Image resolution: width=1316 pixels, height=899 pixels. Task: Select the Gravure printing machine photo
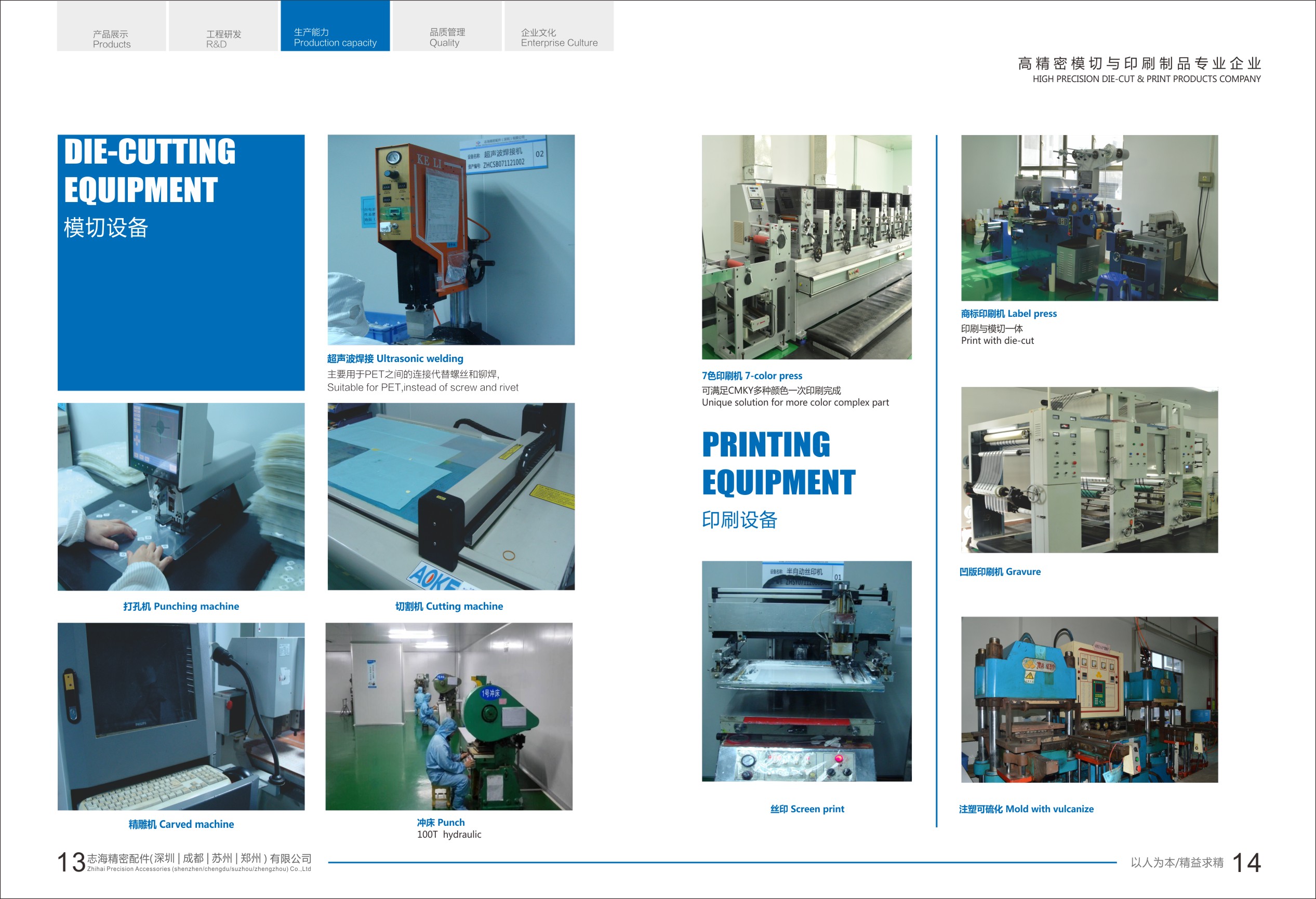(1089, 470)
